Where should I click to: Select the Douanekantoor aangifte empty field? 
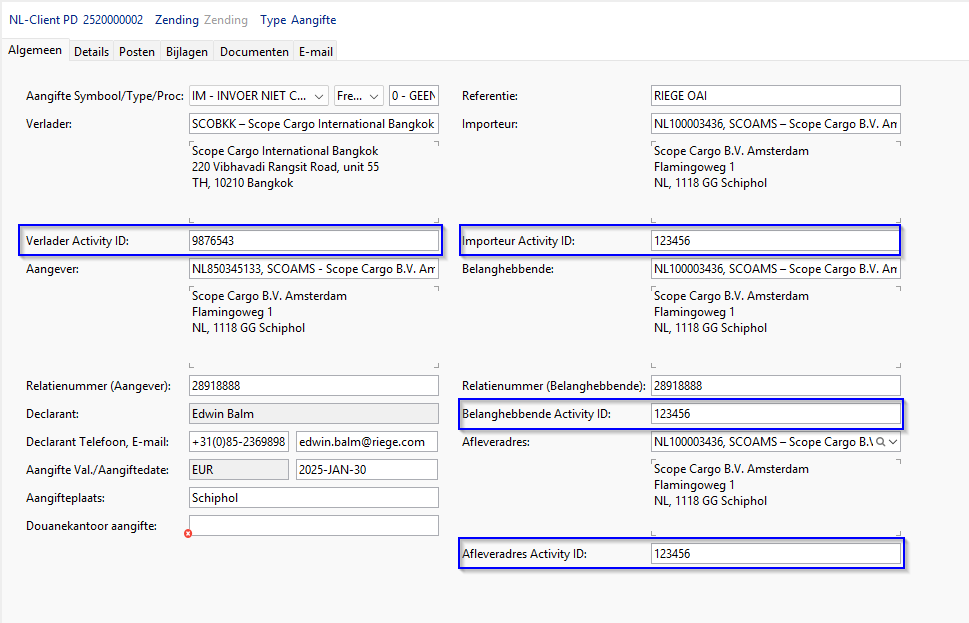313,526
